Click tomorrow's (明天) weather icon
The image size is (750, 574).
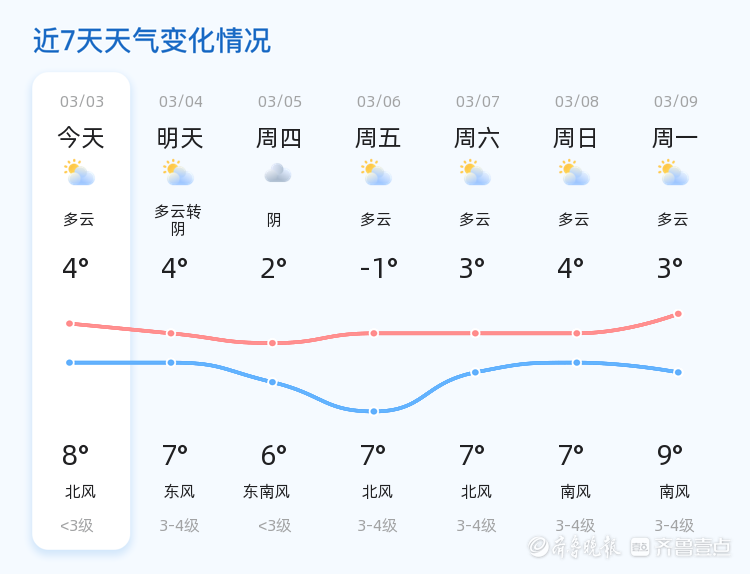pos(178,174)
